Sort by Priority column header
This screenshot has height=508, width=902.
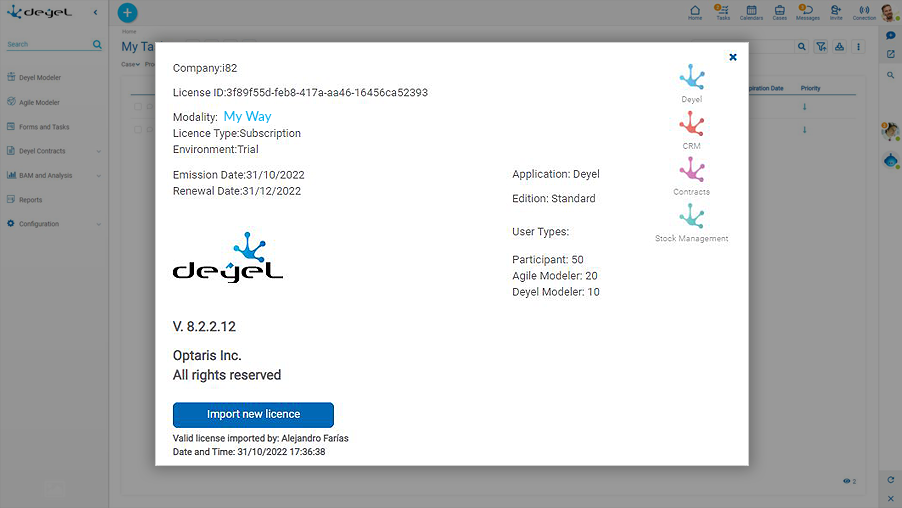click(810, 88)
